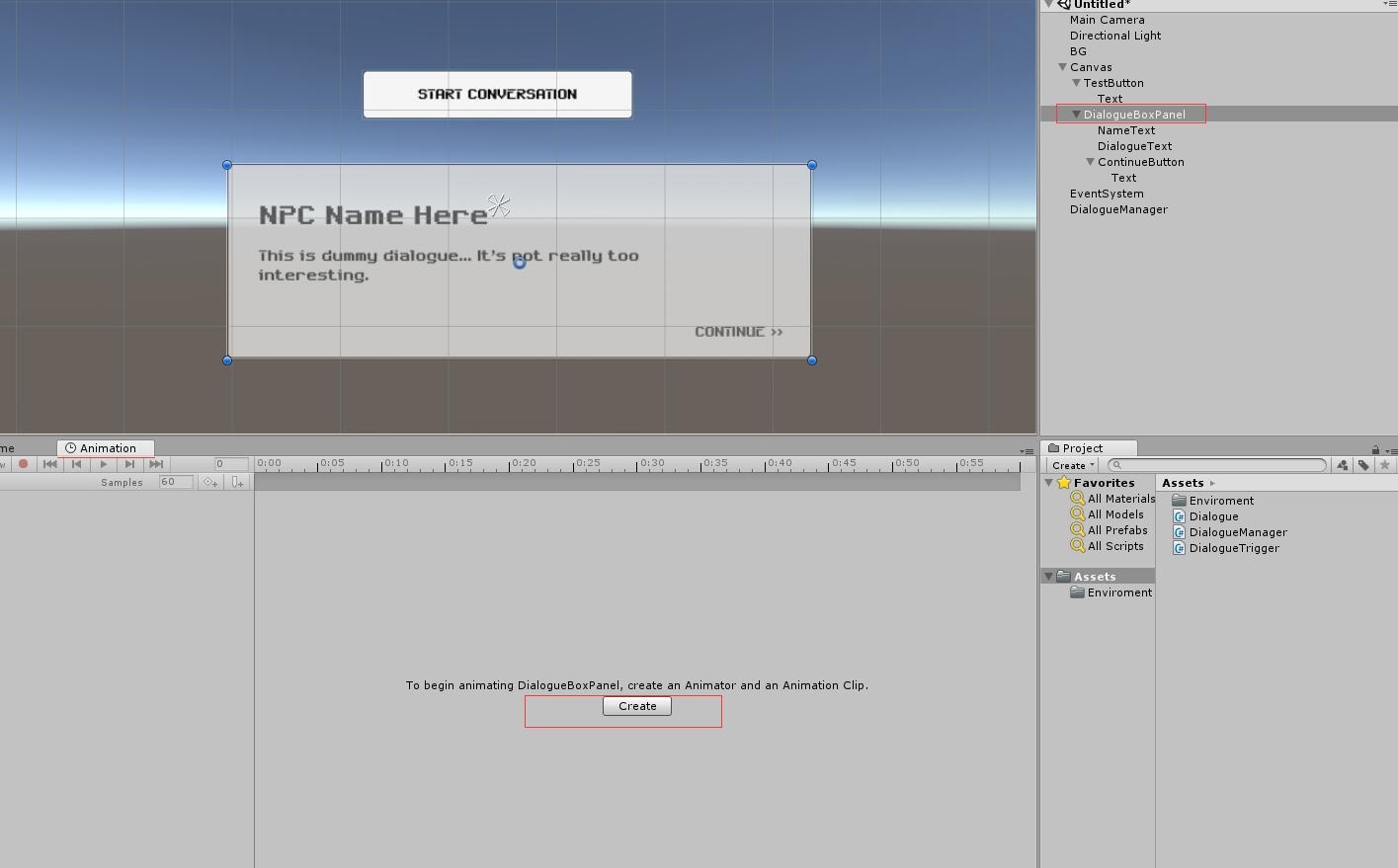This screenshot has width=1398, height=868.
Task: Step to next keyframe in Animation
Action: click(129, 464)
